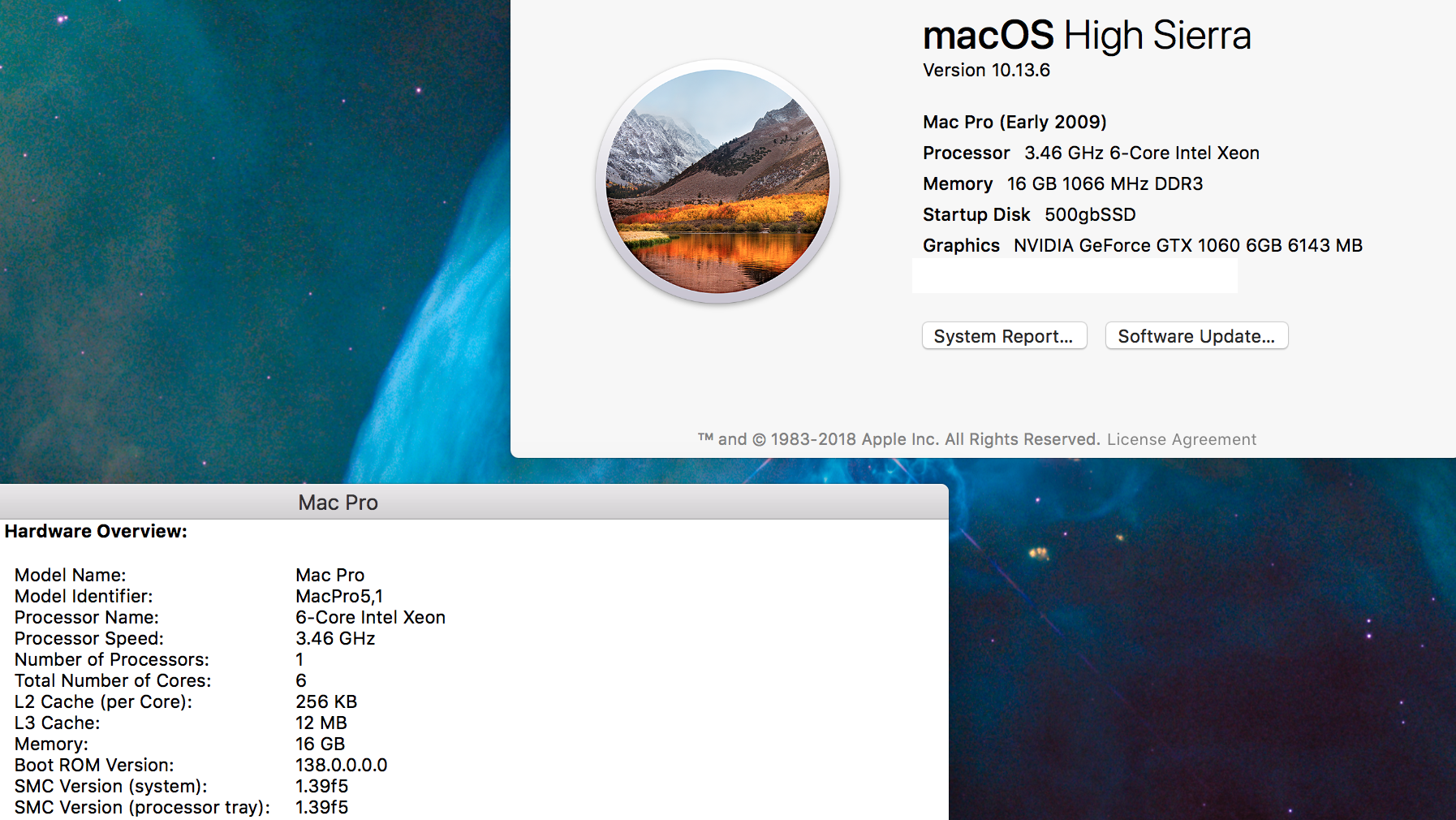Click the Graphics NVIDIA GeForce GTX 1060 line
Screen dimensions: 1456x820
1142,245
